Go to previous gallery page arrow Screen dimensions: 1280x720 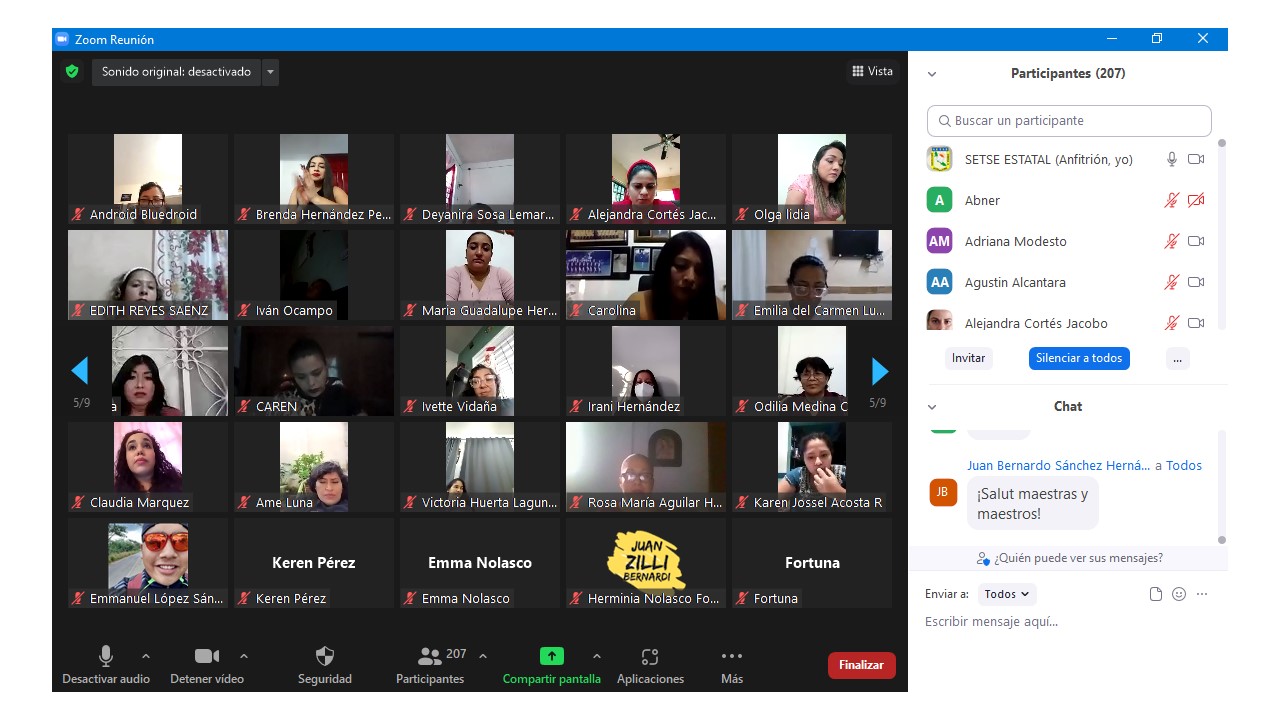80,371
